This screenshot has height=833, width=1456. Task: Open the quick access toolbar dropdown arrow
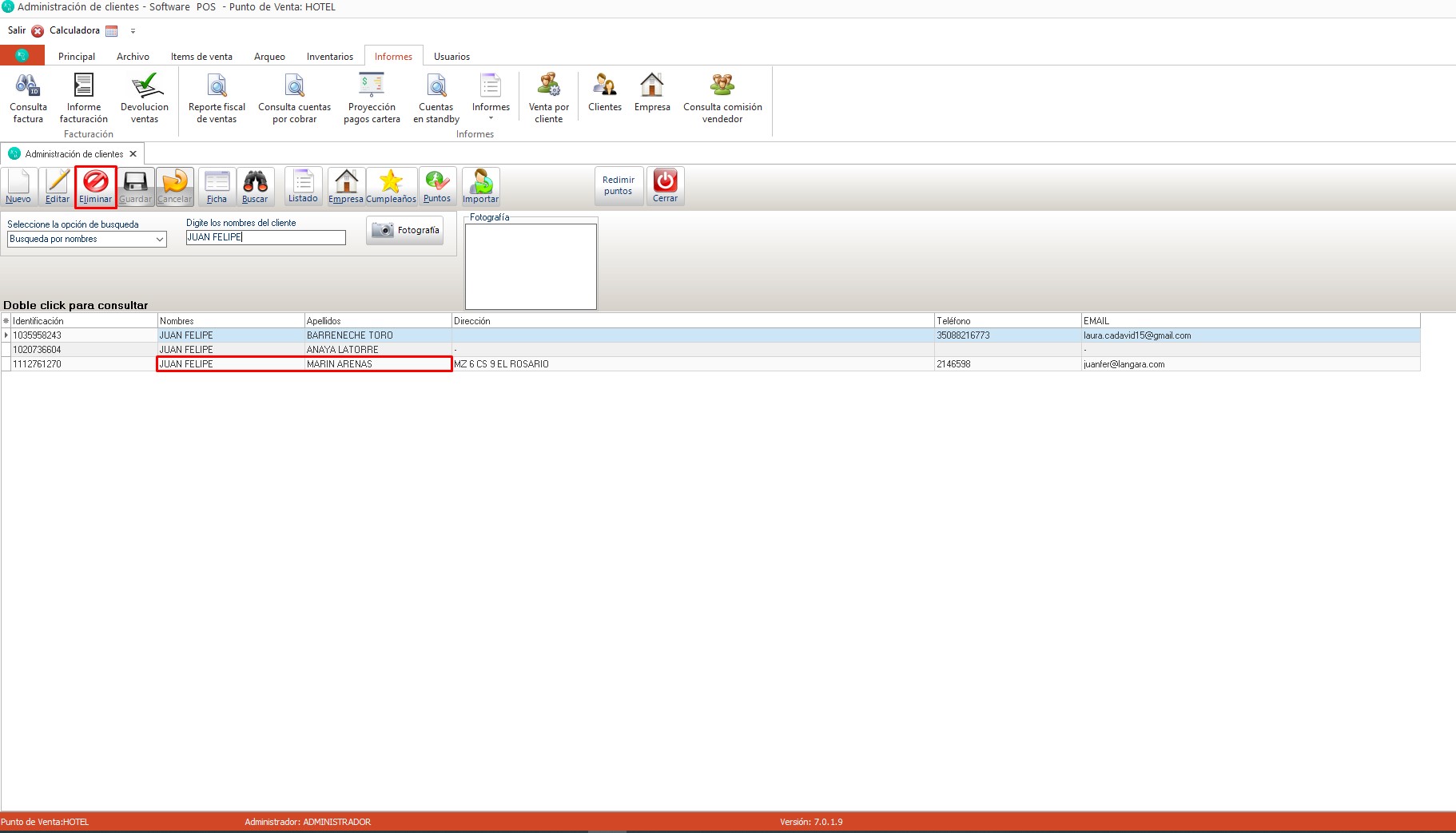[x=133, y=31]
